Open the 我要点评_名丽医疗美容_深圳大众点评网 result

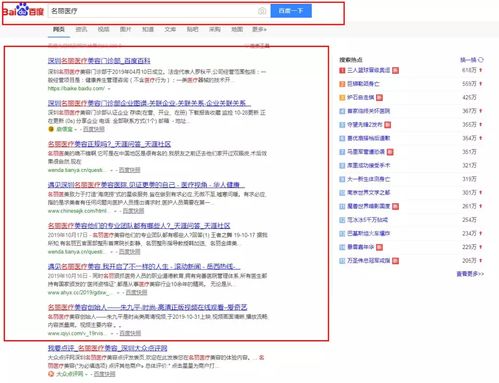(107, 348)
